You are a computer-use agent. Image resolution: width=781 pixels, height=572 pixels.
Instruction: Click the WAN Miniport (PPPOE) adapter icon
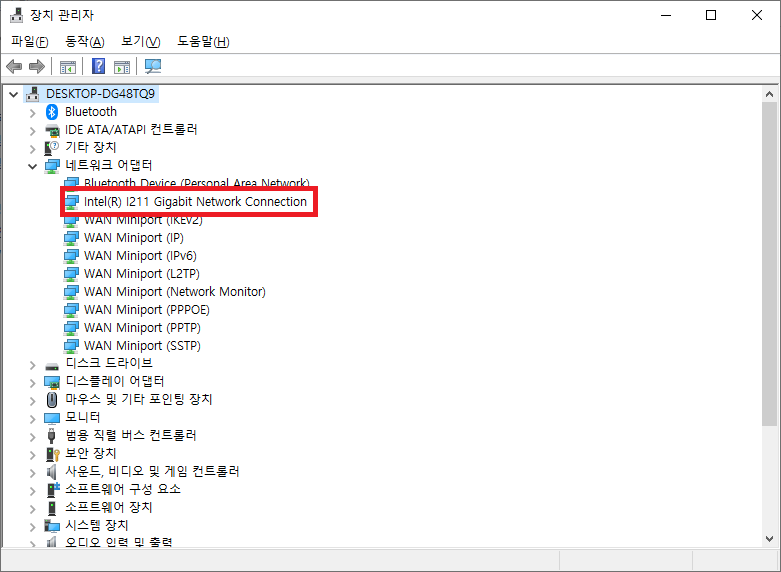click(71, 310)
